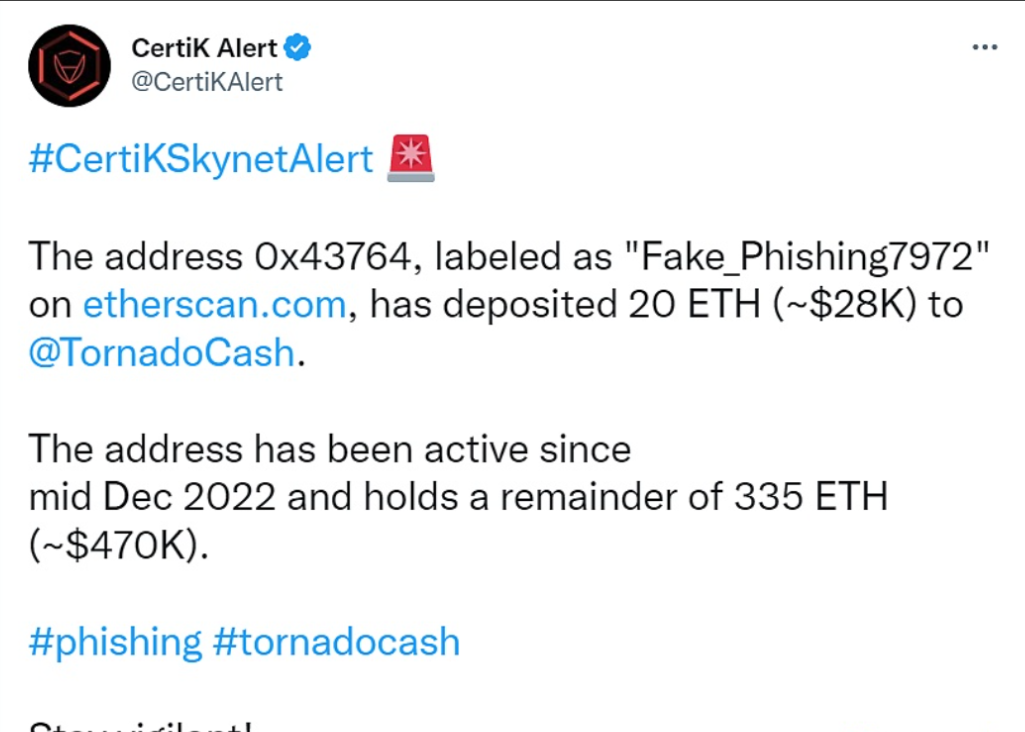
Task: Click the CertiK Alert profile avatar
Action: (69, 66)
